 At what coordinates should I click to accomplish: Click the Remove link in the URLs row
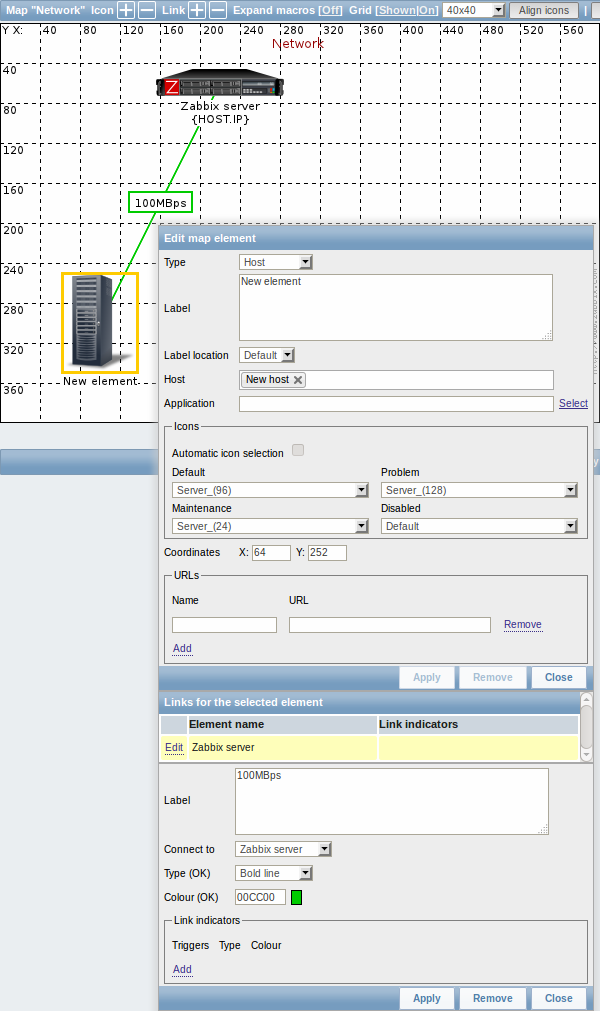(523, 624)
